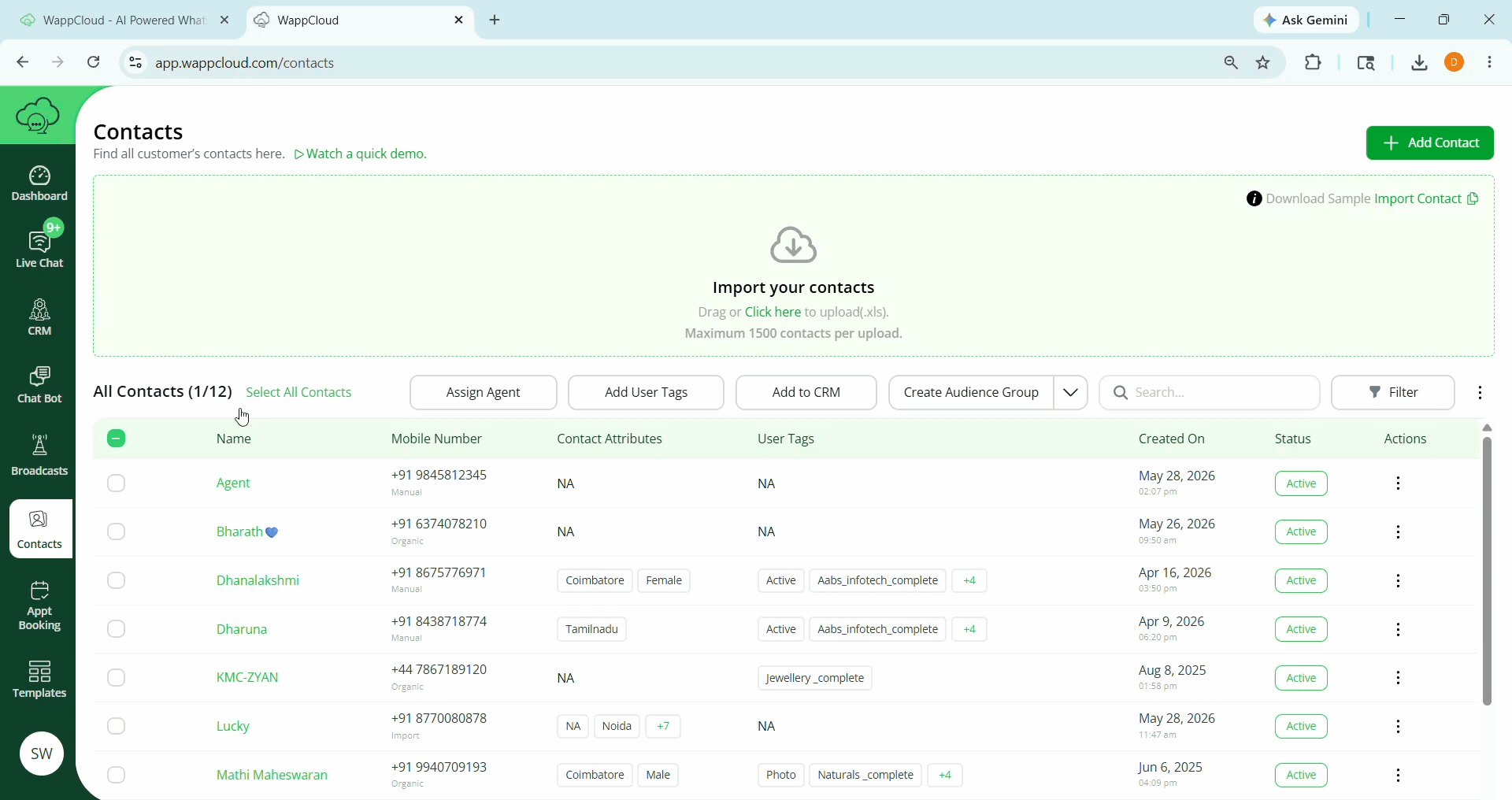1512x800 pixels.
Task: Expand +4 user tags for Mathi Maheswaran
Action: [x=945, y=776]
